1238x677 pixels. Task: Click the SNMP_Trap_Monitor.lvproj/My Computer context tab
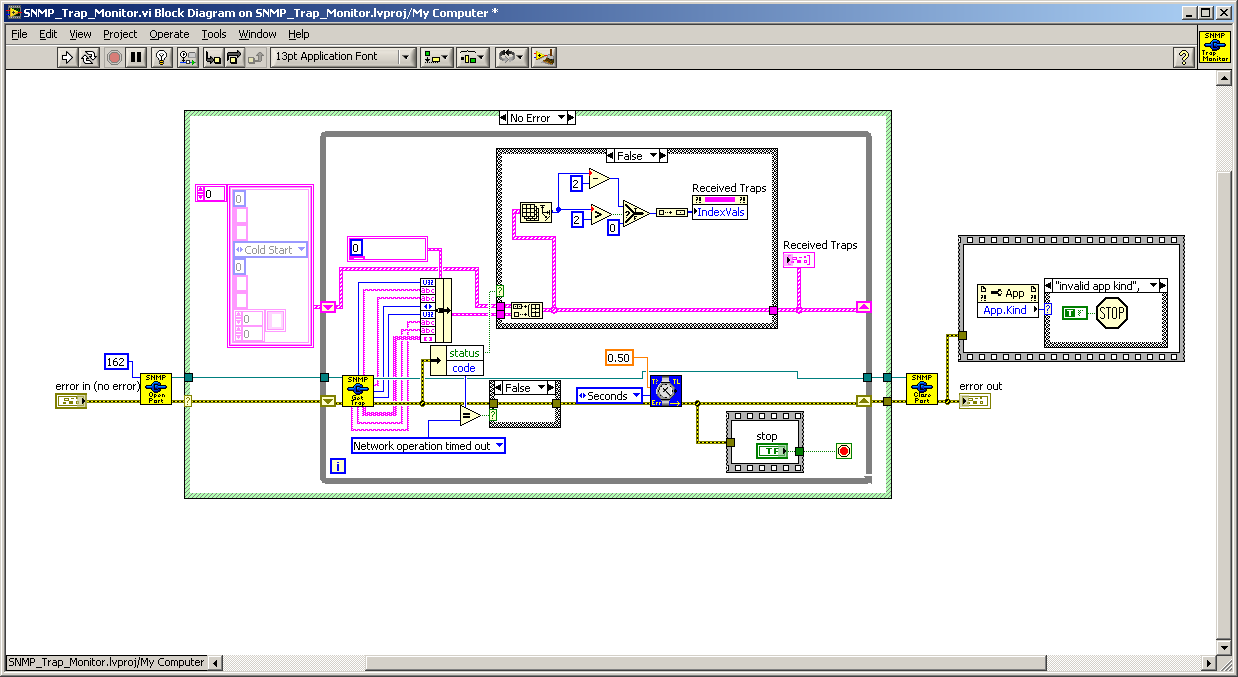pyautogui.click(x=106, y=662)
